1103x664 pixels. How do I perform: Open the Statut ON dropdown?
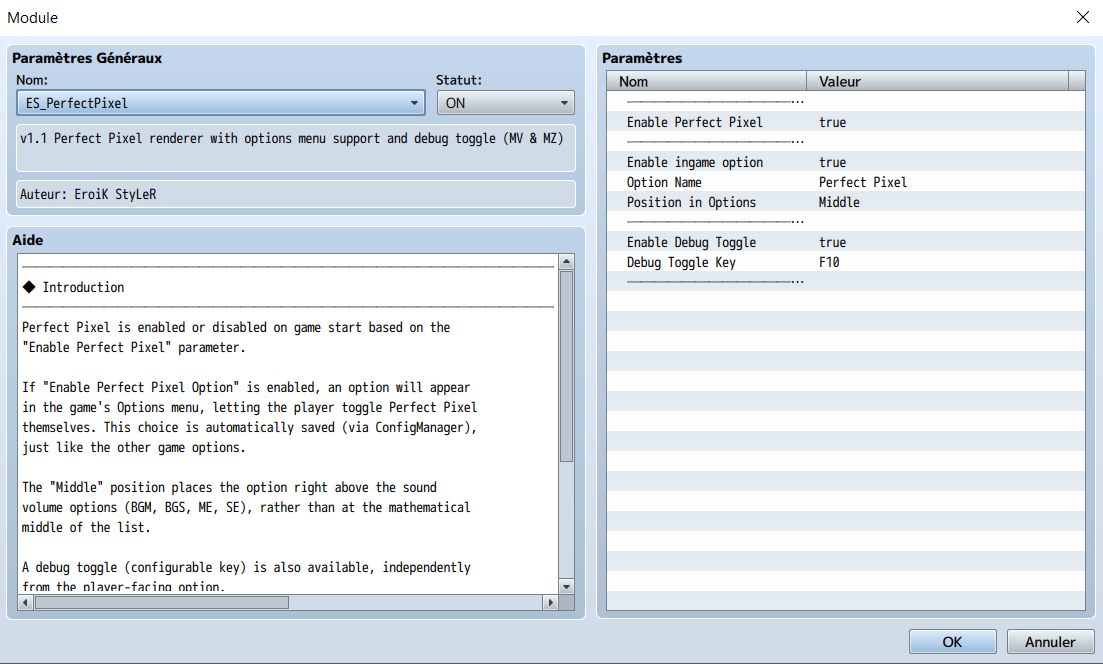point(505,103)
